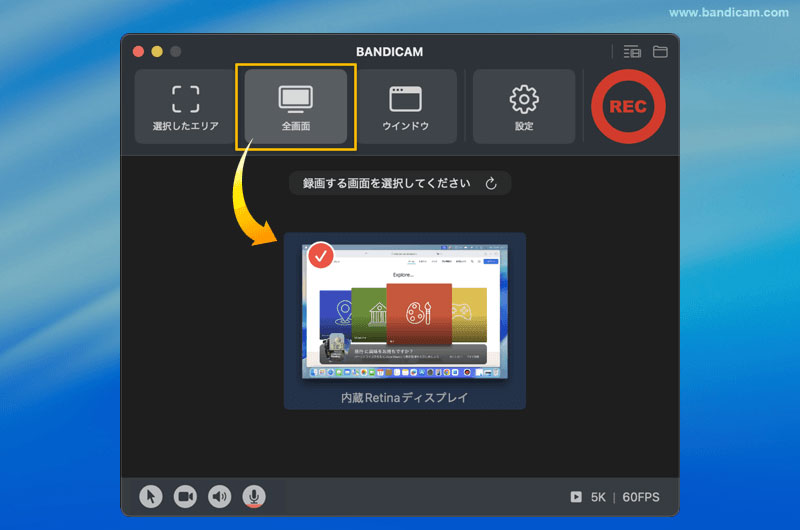Image resolution: width=800 pixels, height=530 pixels.
Task: Select the 選択したエリア capture mode
Action: click(x=185, y=107)
